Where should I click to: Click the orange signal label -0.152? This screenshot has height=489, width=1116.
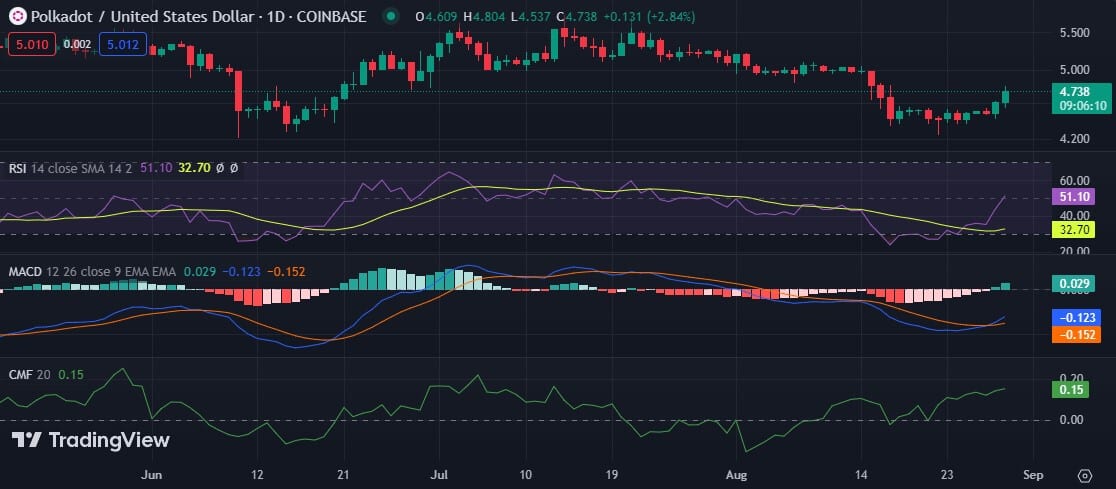[x=1078, y=335]
